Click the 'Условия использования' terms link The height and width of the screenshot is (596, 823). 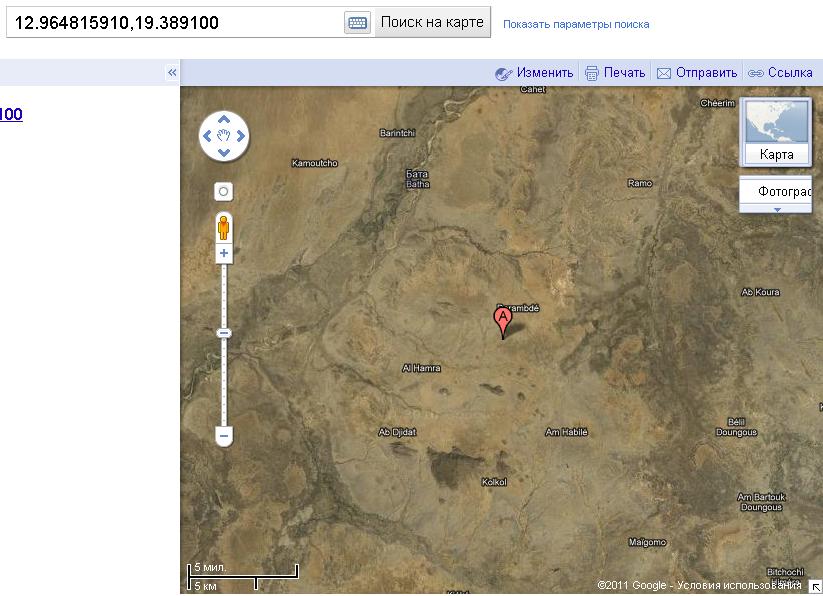[739, 585]
